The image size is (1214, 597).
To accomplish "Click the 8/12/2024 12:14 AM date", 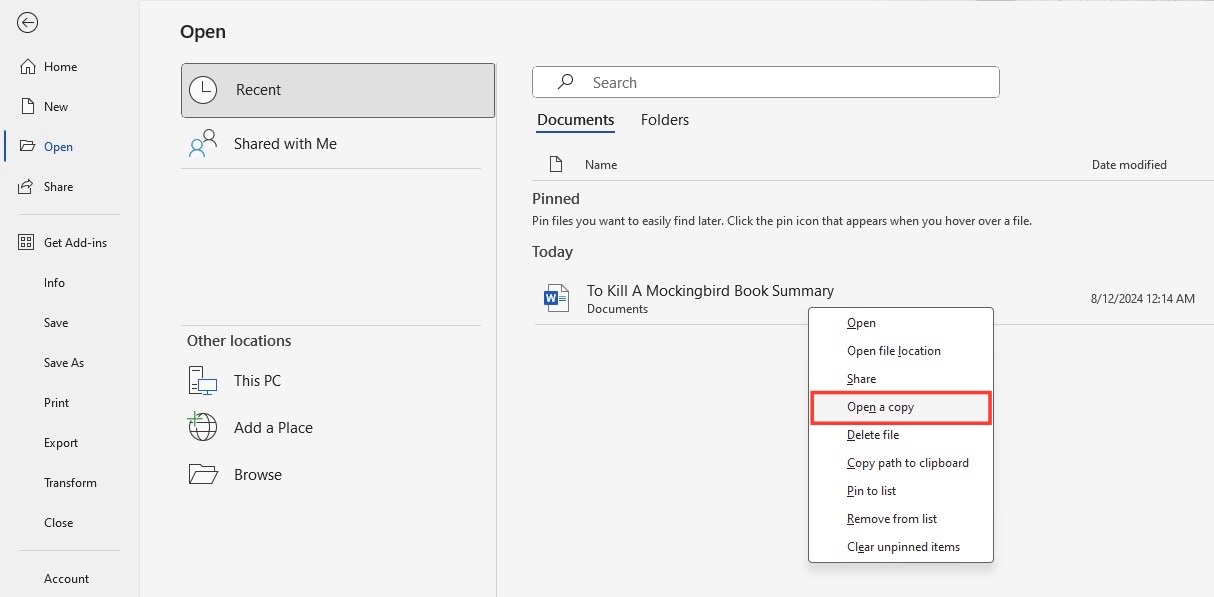I will coord(1142,299).
